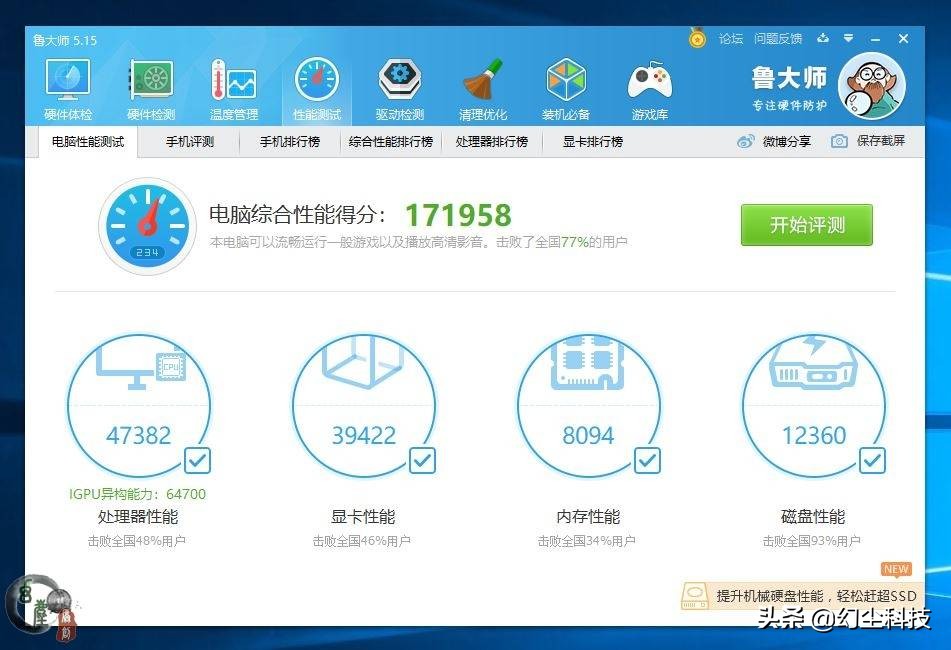The image size is (951, 650).
Task: Toggle the checkmark under 内存性能 score
Action: pos(647,461)
